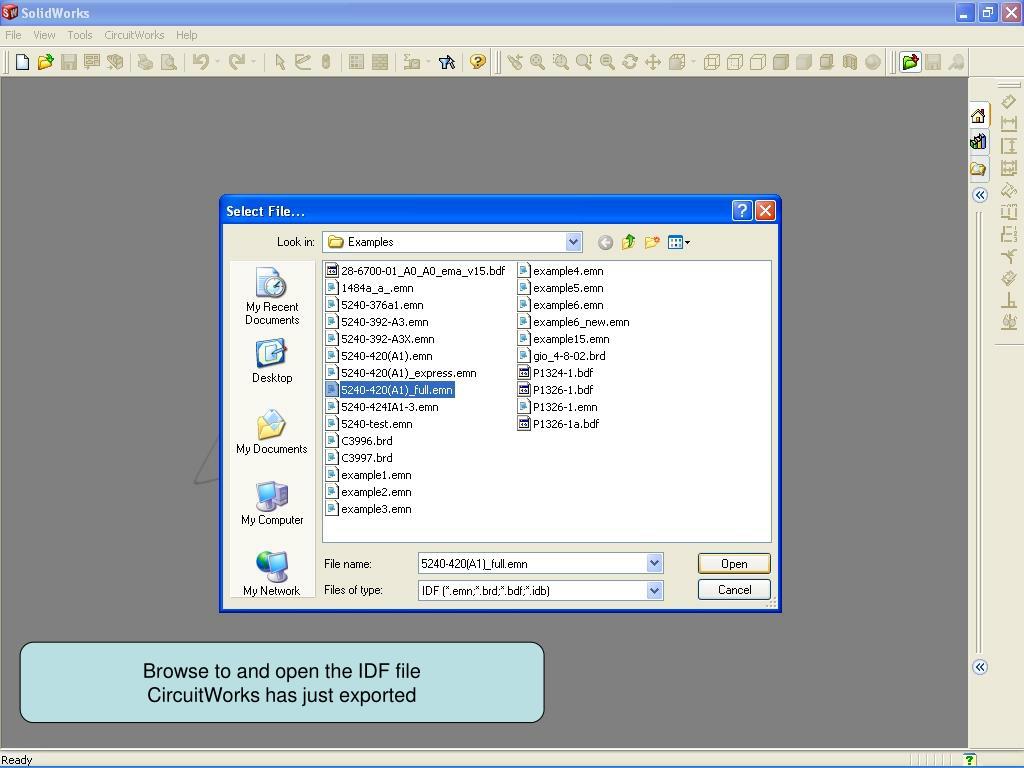Viewport: 1024px width, 768px height.
Task: Click the dialog's question mark help button
Action: pyautogui.click(x=742, y=210)
